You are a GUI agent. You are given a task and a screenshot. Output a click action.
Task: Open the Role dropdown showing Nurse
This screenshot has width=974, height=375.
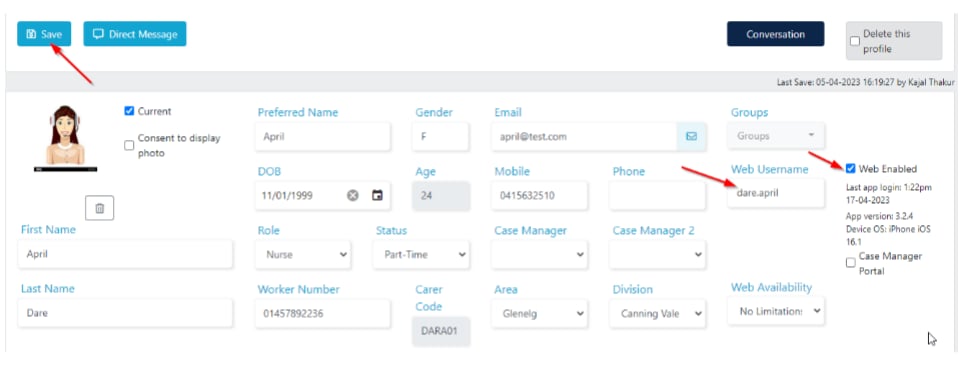coord(303,255)
